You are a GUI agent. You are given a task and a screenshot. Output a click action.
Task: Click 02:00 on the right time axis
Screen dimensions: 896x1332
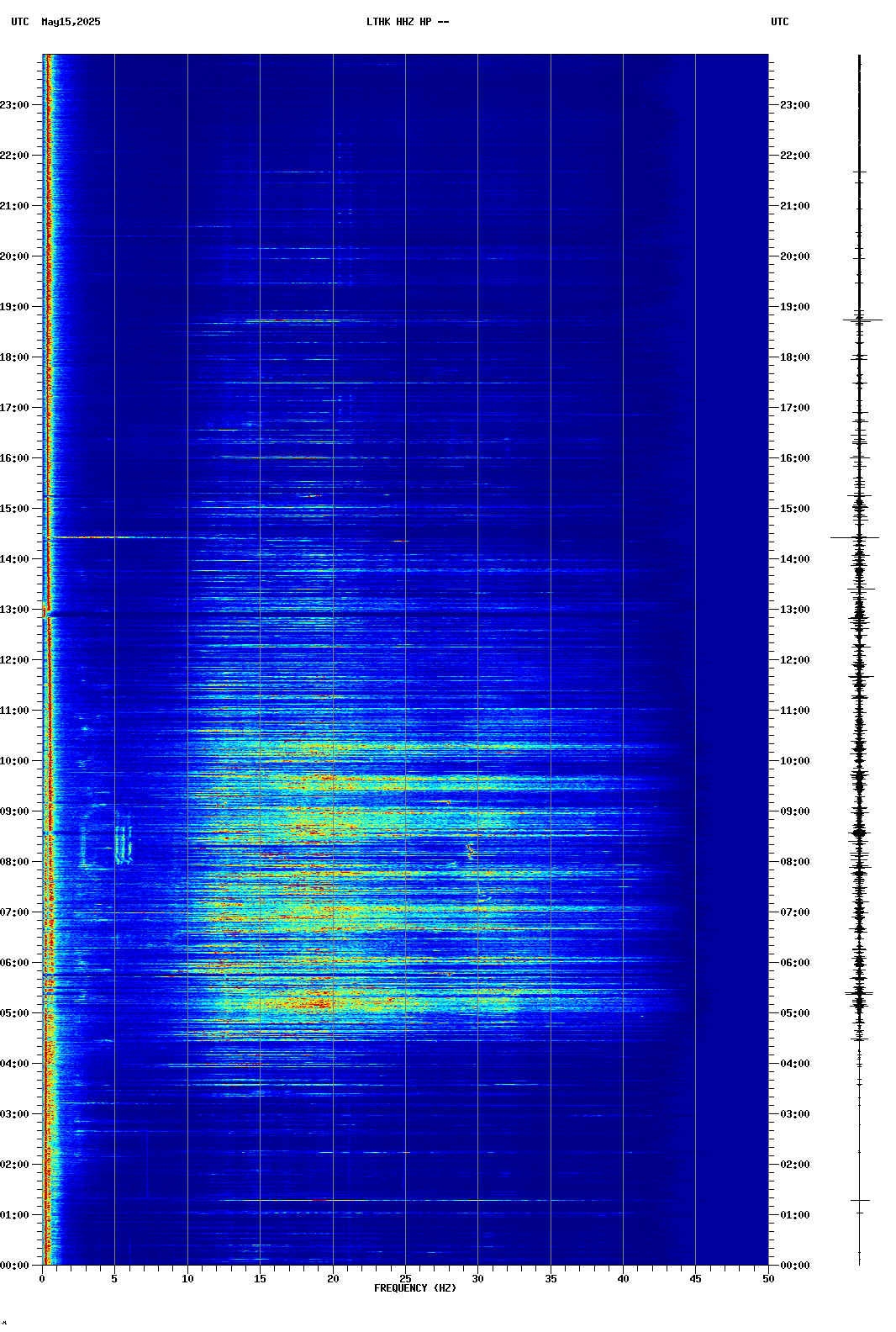[x=795, y=1165]
